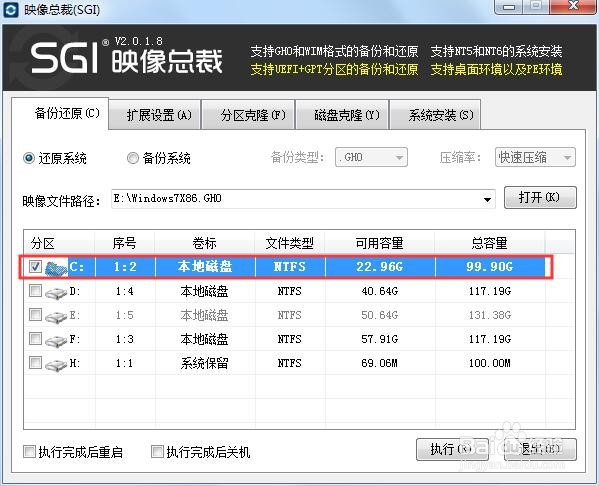Click the 57.91G free space cell
The height and width of the screenshot is (486, 599).
(380, 339)
